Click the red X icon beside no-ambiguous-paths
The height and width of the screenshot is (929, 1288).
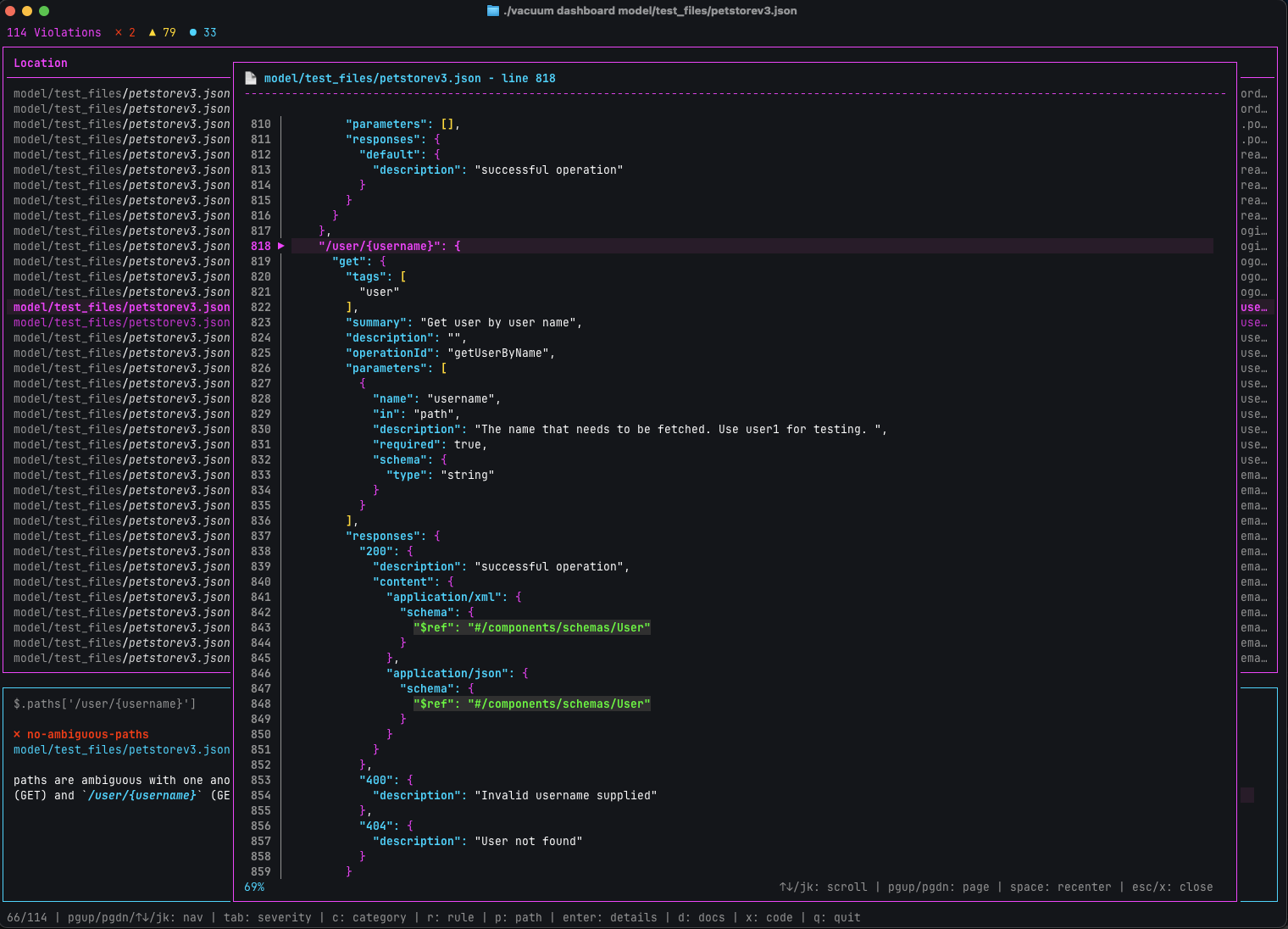coord(17,734)
